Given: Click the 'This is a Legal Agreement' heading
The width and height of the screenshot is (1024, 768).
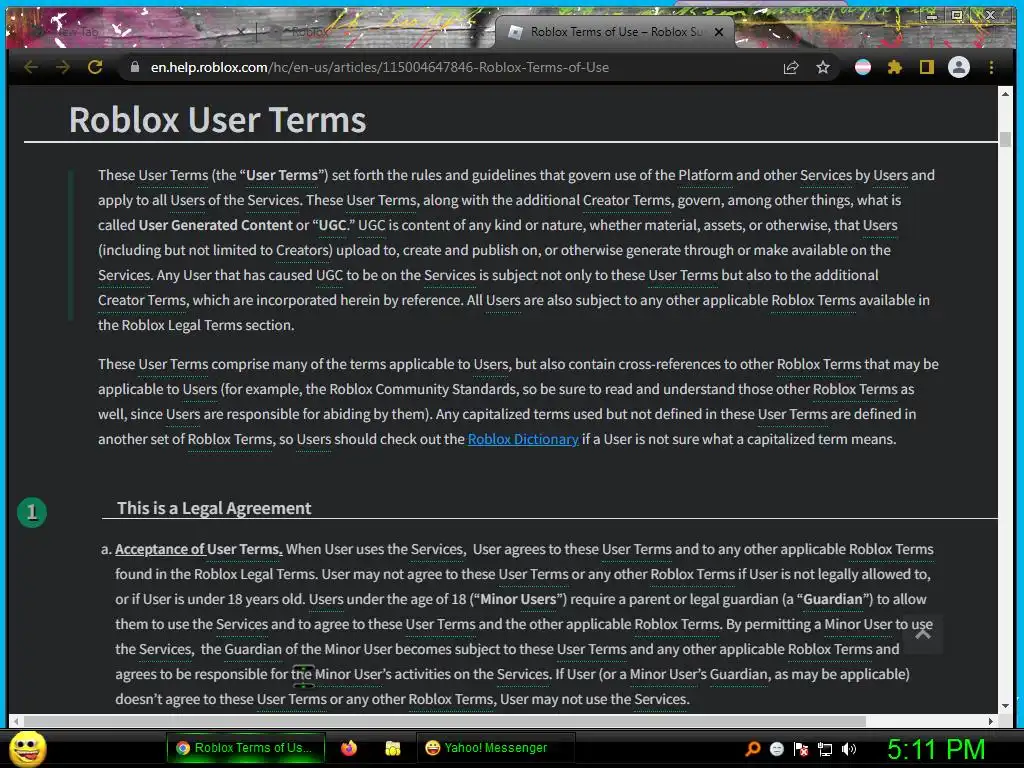Looking at the screenshot, I should pyautogui.click(x=214, y=508).
